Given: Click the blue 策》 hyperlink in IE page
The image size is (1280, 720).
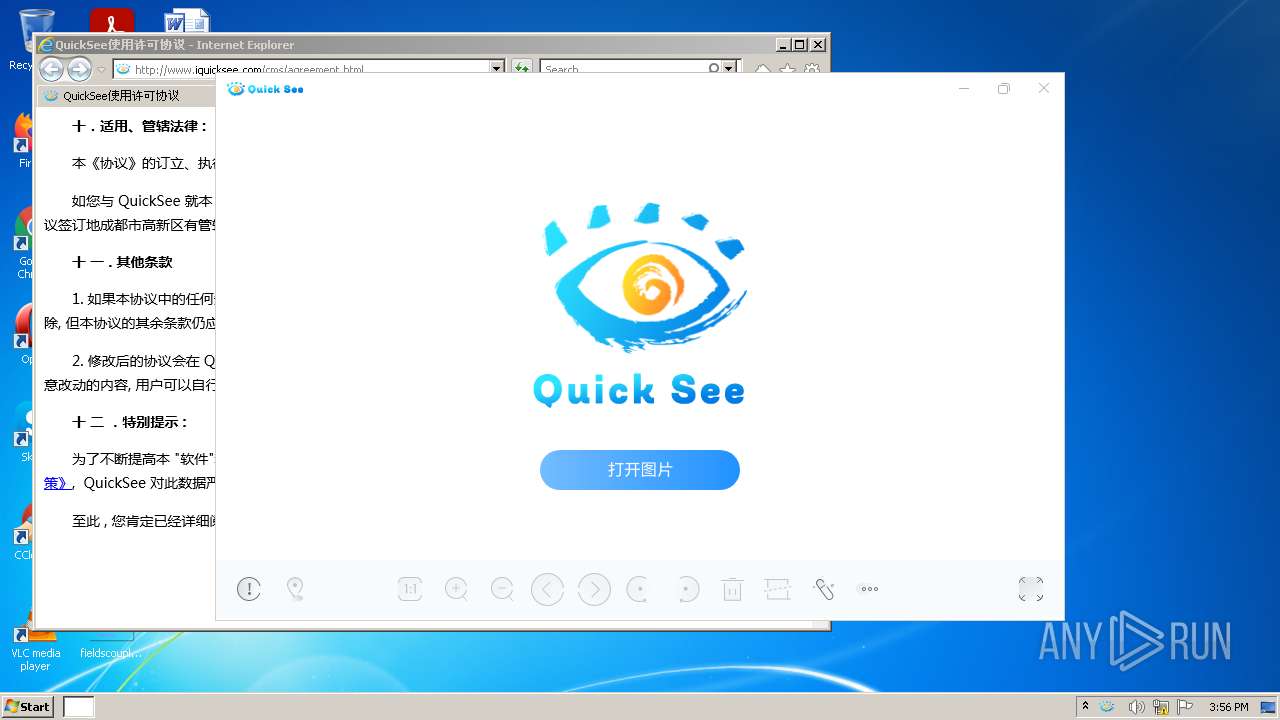Looking at the screenshot, I should click(x=57, y=483).
